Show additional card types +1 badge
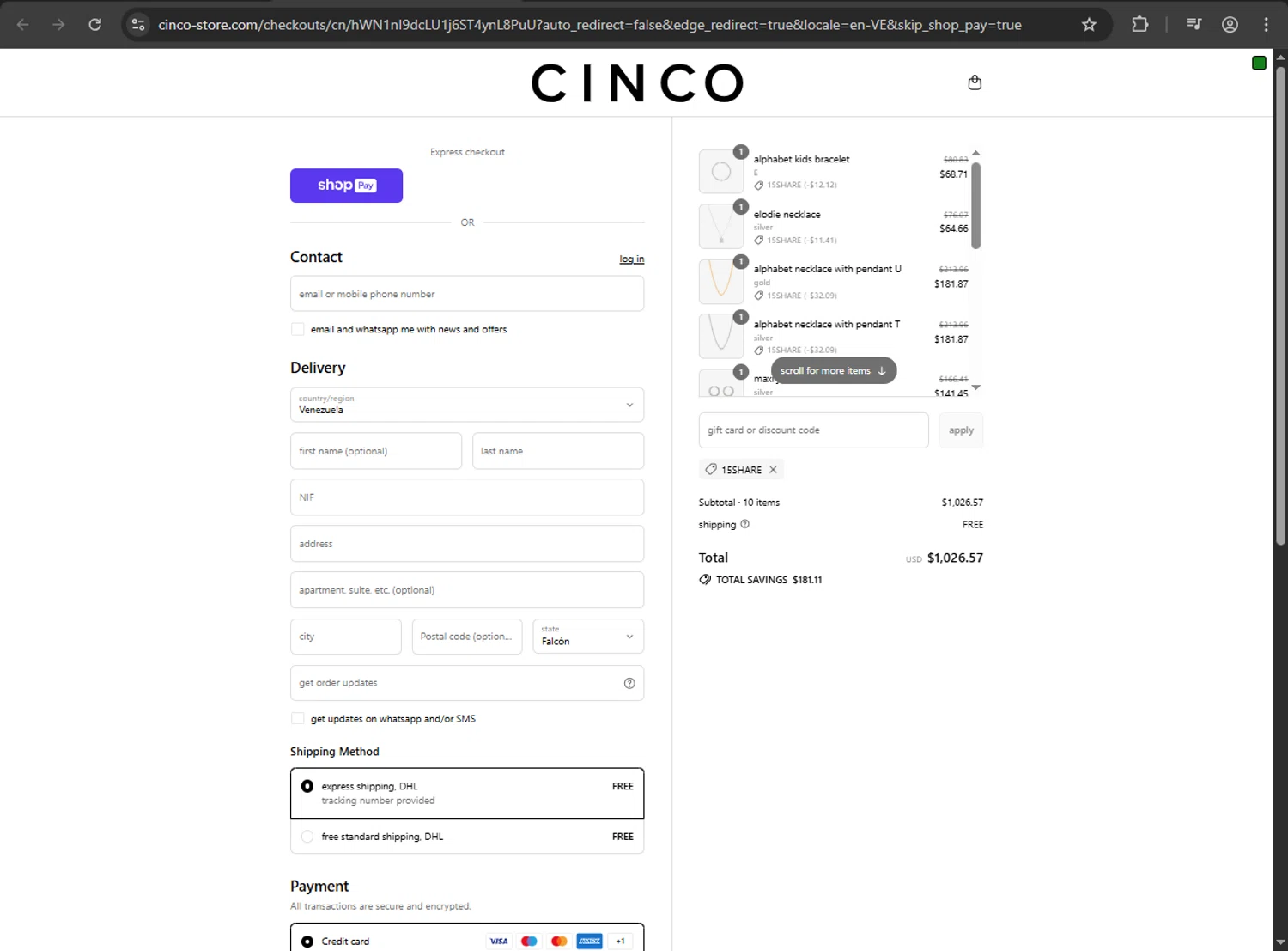The height and width of the screenshot is (951, 1288). click(620, 942)
